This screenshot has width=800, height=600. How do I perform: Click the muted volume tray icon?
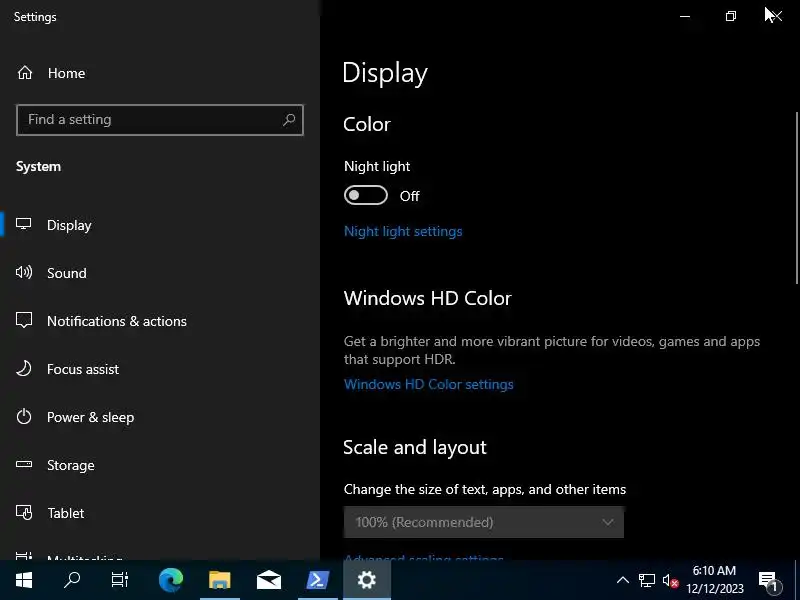[x=670, y=580]
